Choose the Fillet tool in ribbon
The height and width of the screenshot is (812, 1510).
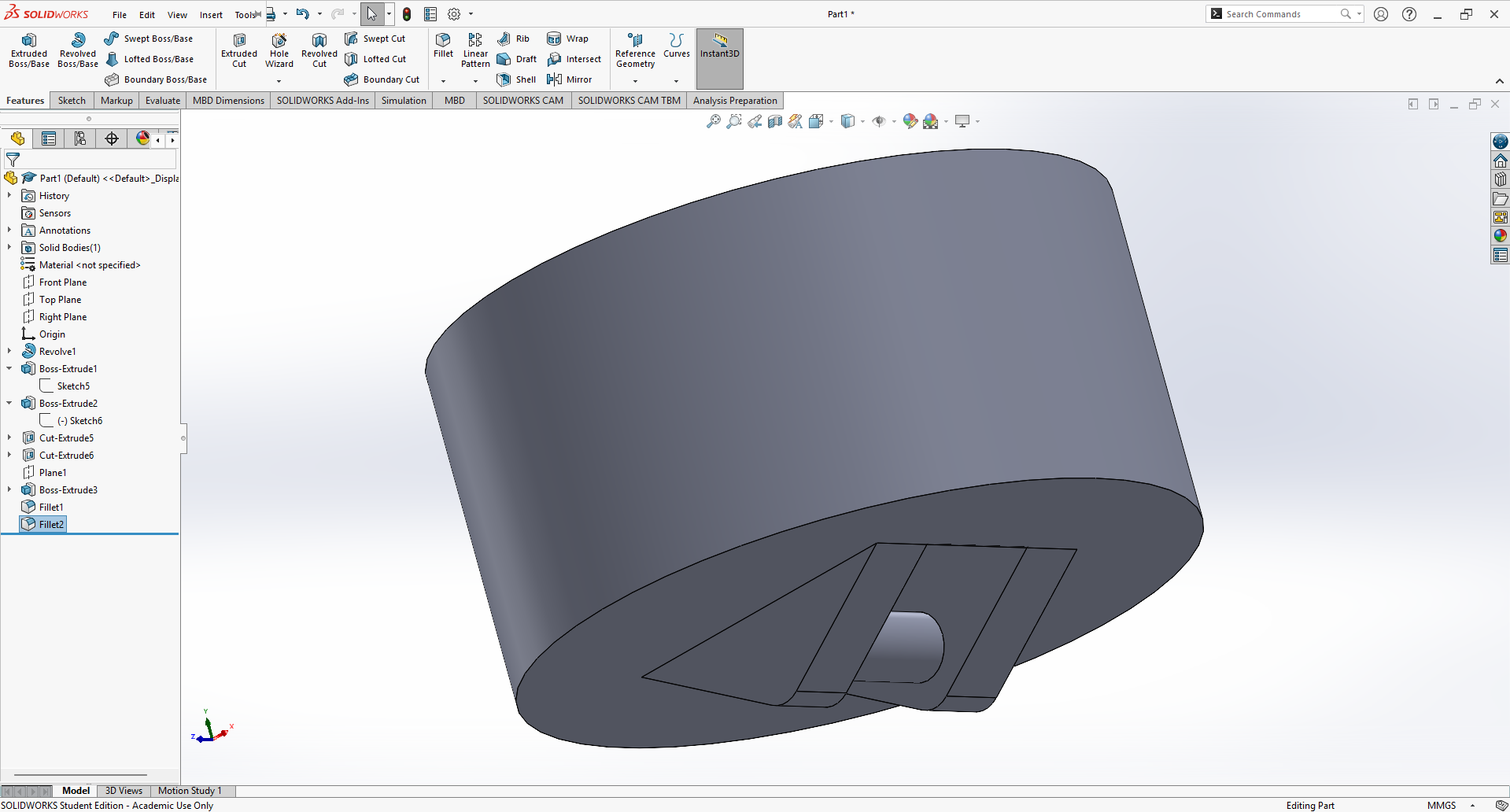pyautogui.click(x=443, y=46)
